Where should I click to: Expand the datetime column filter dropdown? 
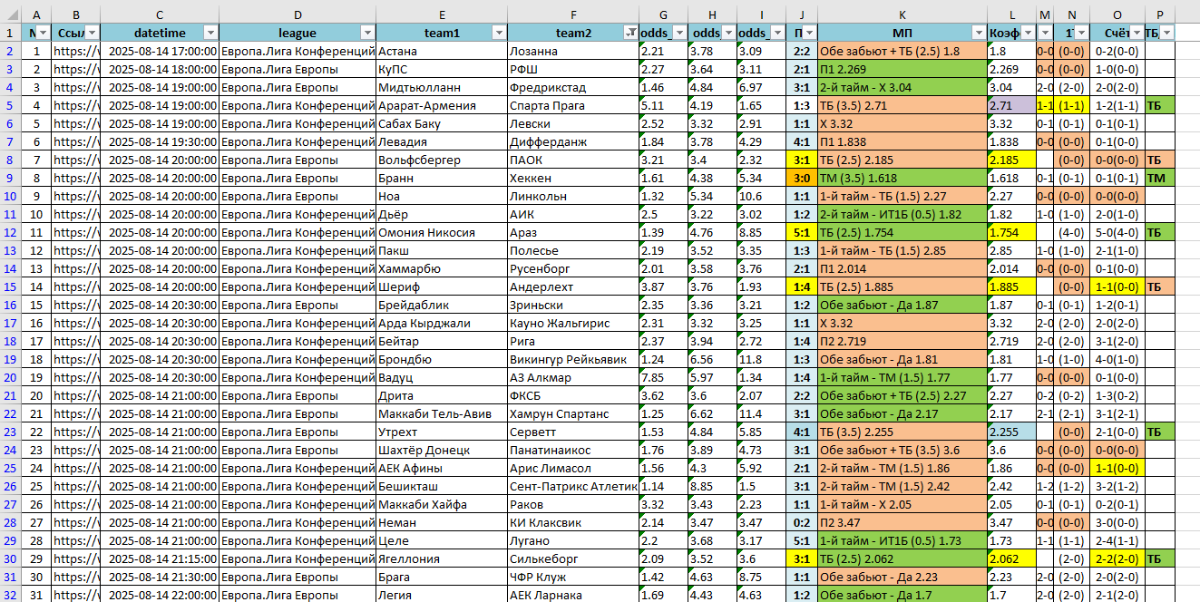(x=210, y=33)
